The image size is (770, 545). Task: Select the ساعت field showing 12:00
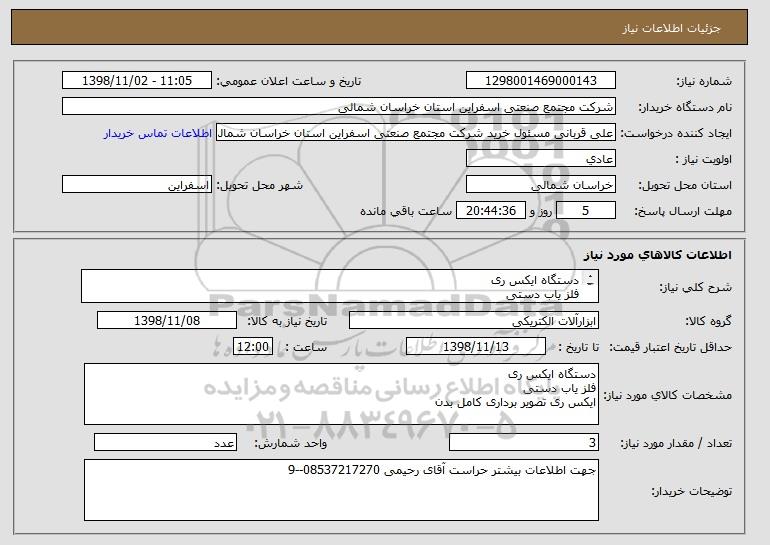pyautogui.click(x=253, y=347)
